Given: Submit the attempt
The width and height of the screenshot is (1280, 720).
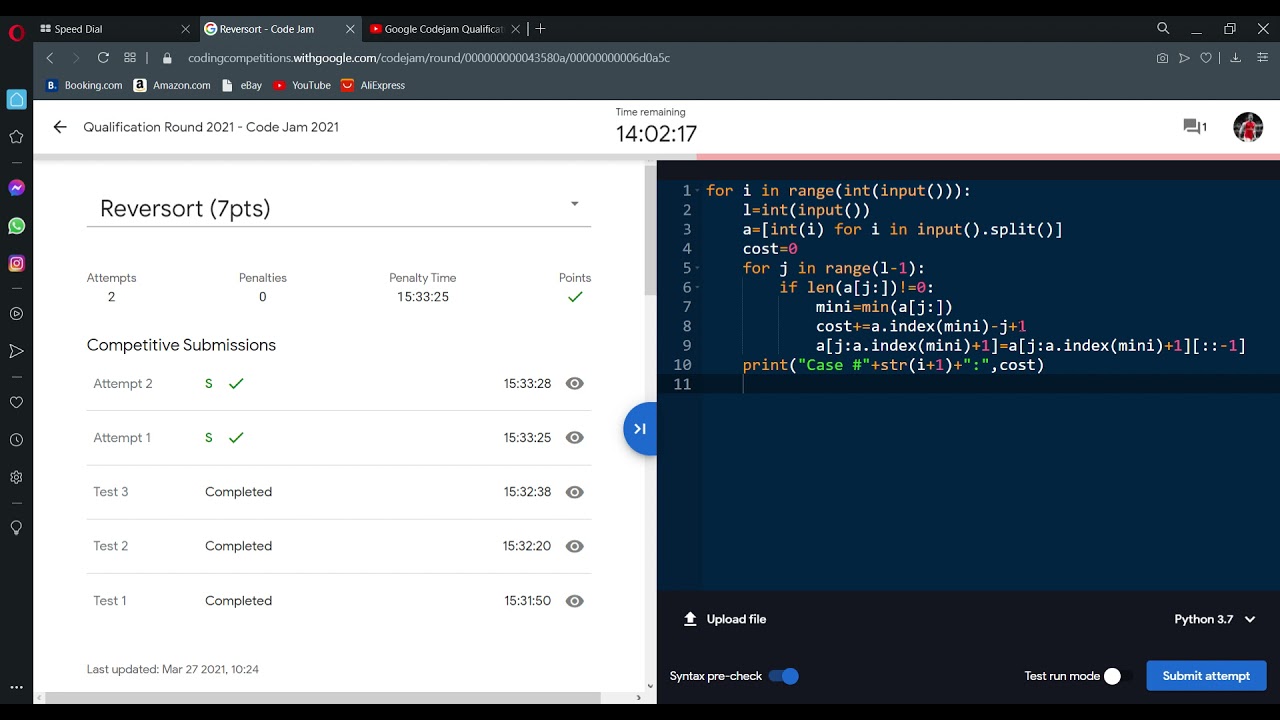Looking at the screenshot, I should [x=1206, y=676].
